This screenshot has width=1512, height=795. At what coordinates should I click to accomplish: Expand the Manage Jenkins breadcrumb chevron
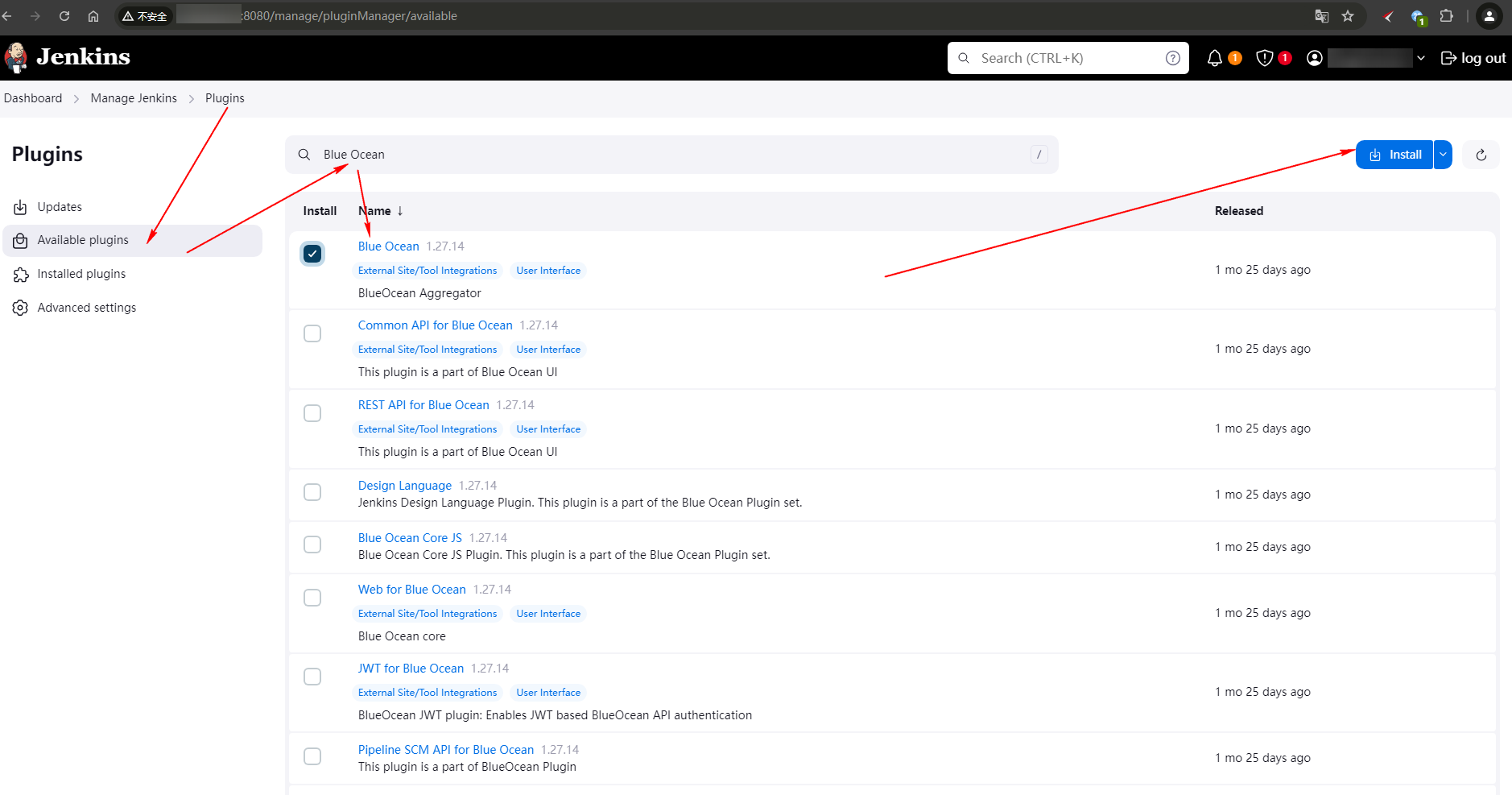coord(192,98)
